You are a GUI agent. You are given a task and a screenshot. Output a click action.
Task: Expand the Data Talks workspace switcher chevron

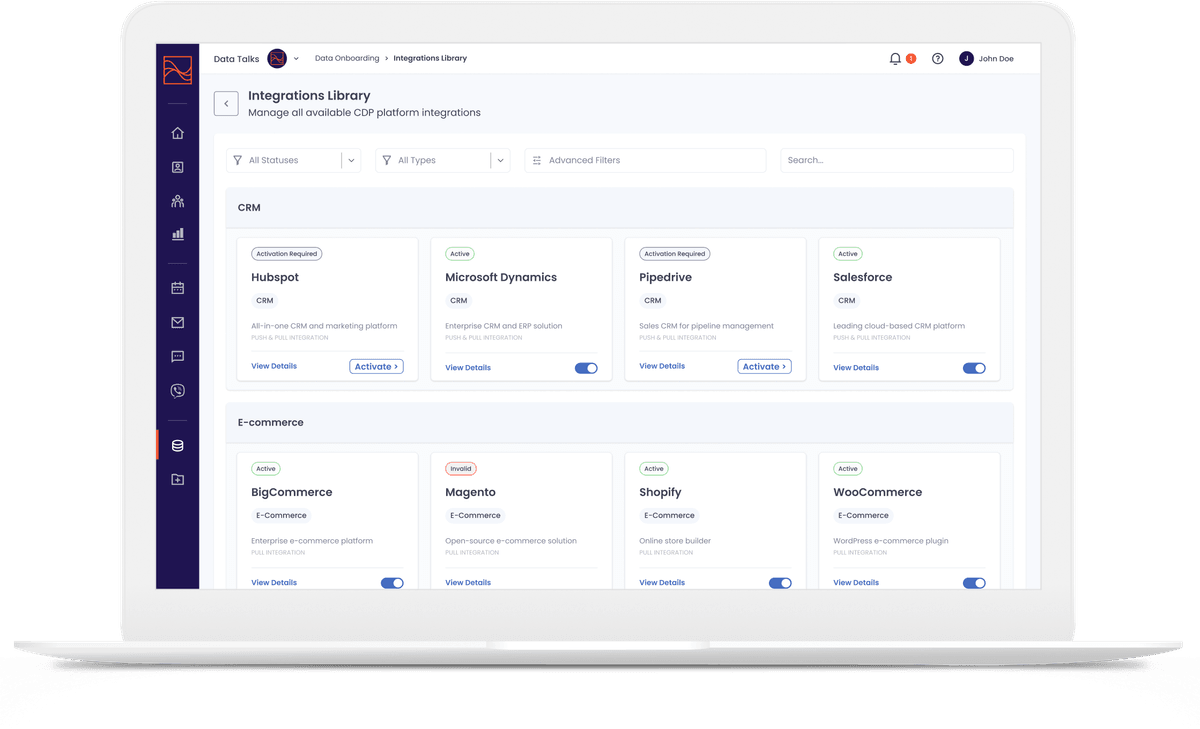point(297,58)
